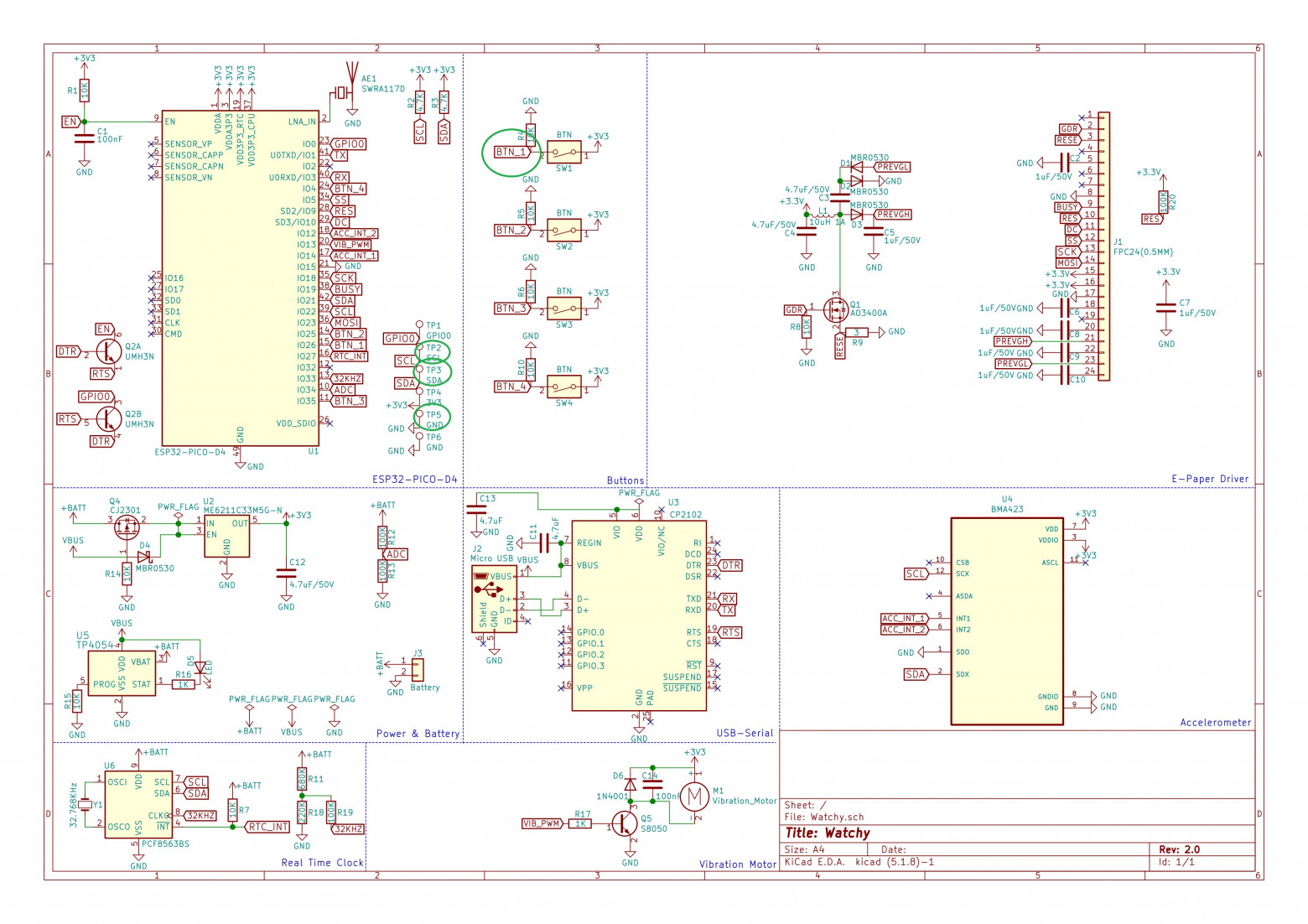This screenshot has height=924, width=1308.
Task: Select the ADC net label between R12 and R13
Action: point(395,554)
